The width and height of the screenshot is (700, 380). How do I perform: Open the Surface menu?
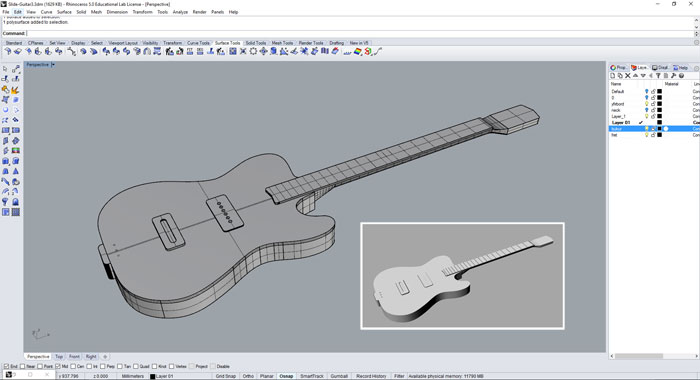click(64, 12)
